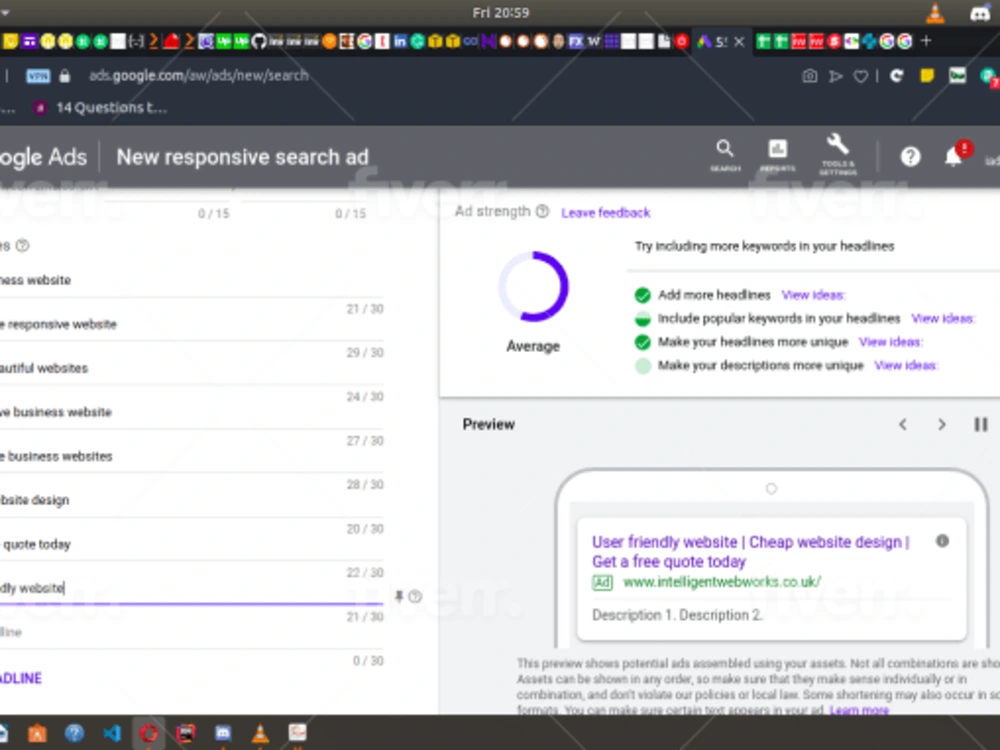Open the Help app in the taskbar
This screenshot has width=1000, height=750.
click(74, 733)
